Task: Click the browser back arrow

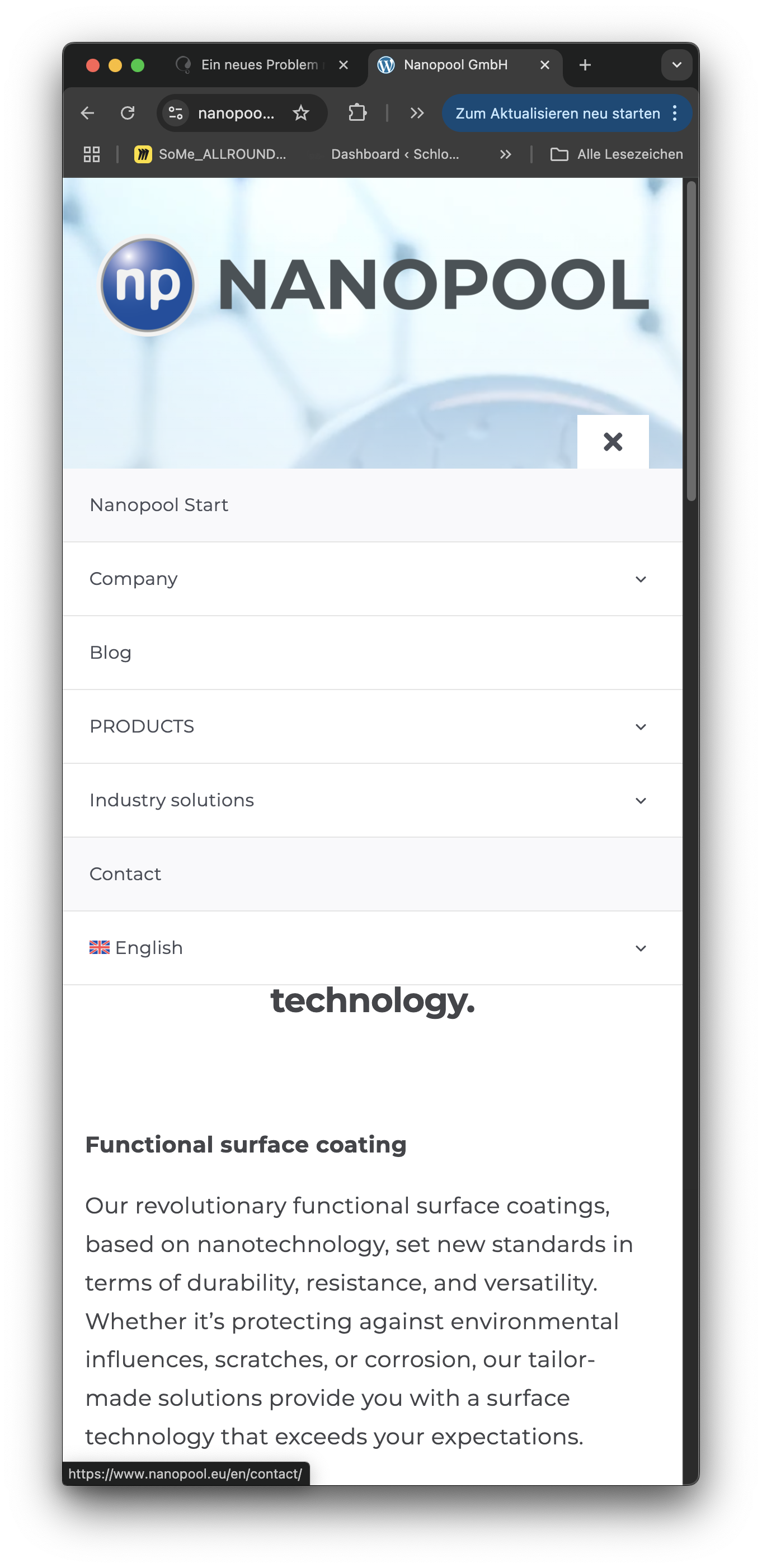Action: pyautogui.click(x=88, y=113)
